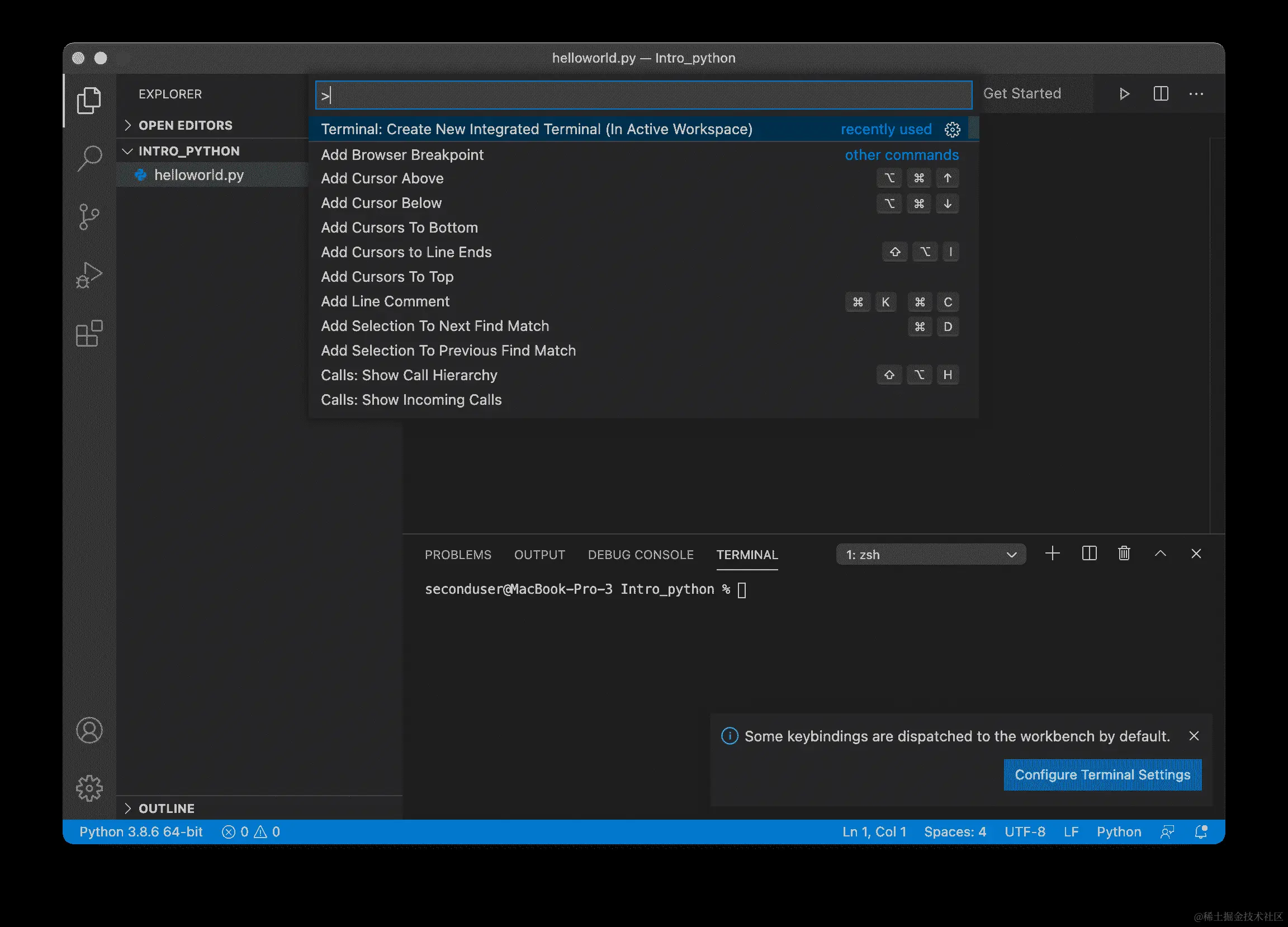The height and width of the screenshot is (927, 1288).
Task: Open the zsh terminal selector dropdown
Action: [930, 555]
